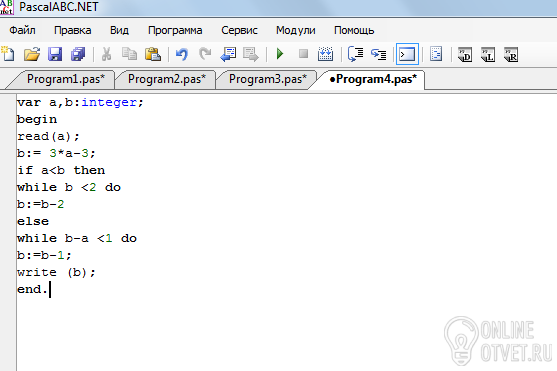Undo the last edit
This screenshot has width=557, height=371.
(x=182, y=54)
